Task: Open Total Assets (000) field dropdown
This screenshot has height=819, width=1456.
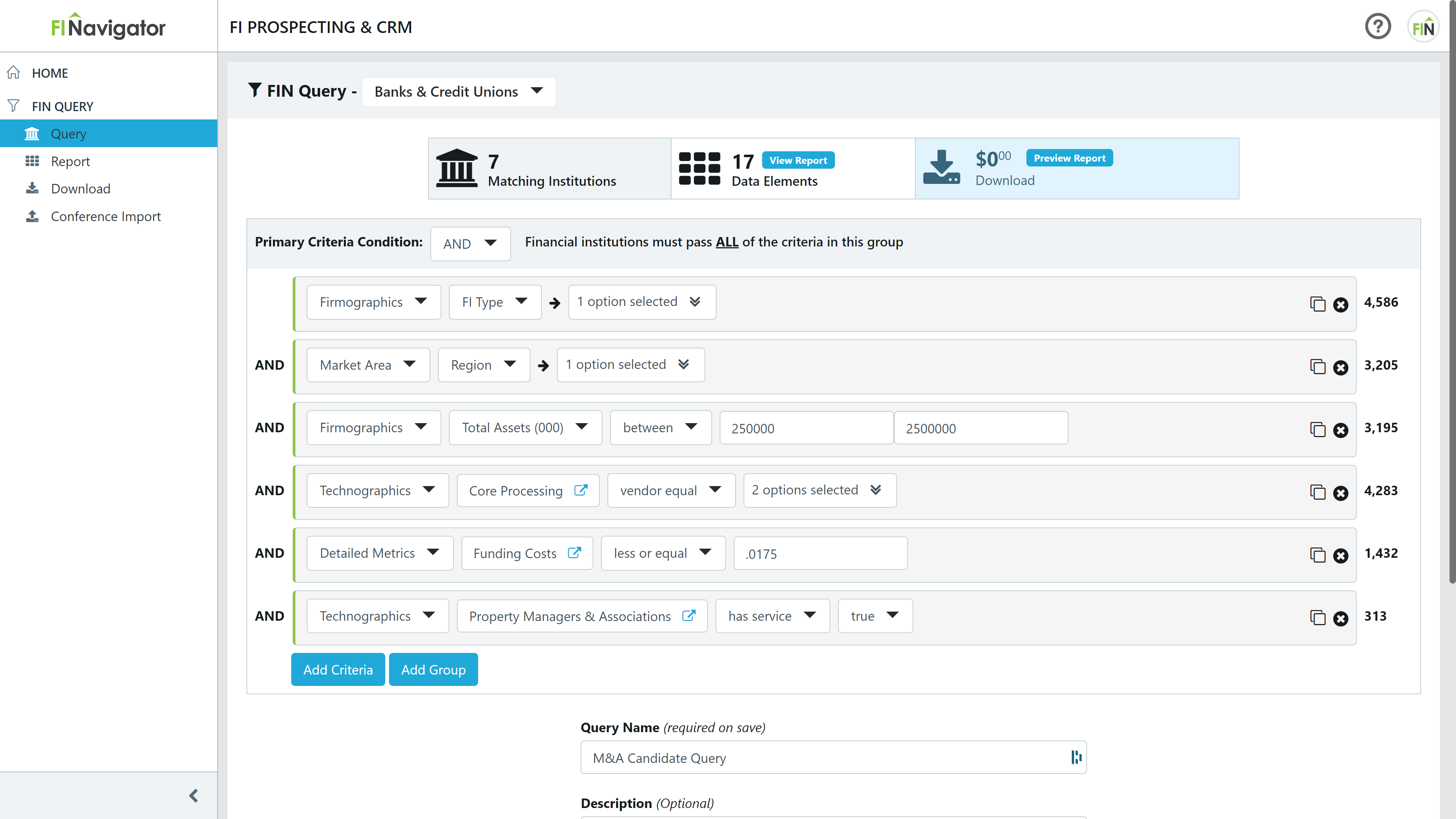Action: coord(526,427)
